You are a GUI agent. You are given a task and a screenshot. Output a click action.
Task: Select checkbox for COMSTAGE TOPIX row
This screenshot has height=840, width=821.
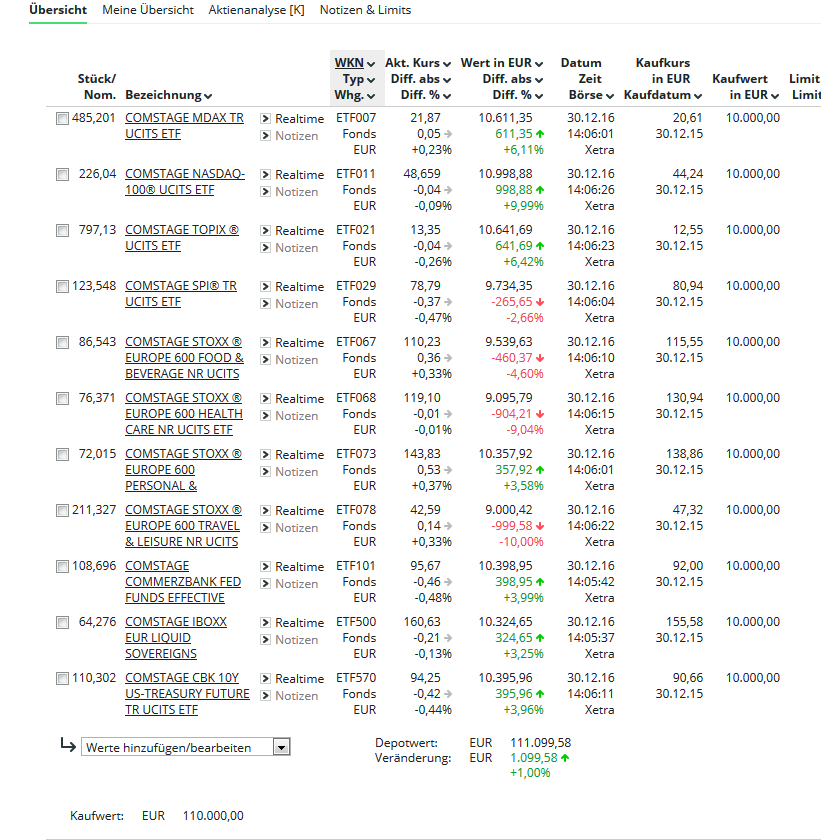pos(63,230)
